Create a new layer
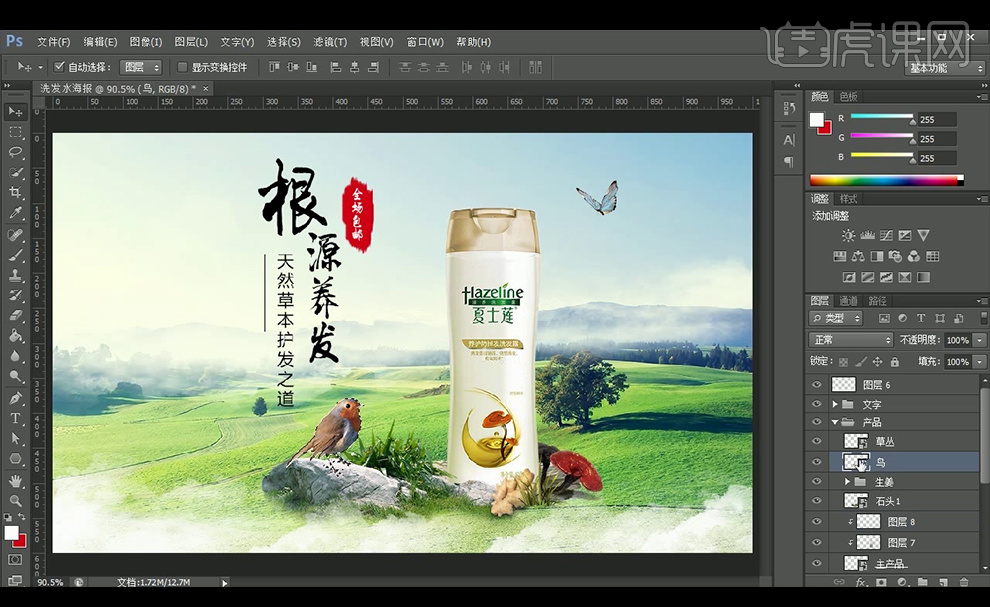 coord(943,582)
